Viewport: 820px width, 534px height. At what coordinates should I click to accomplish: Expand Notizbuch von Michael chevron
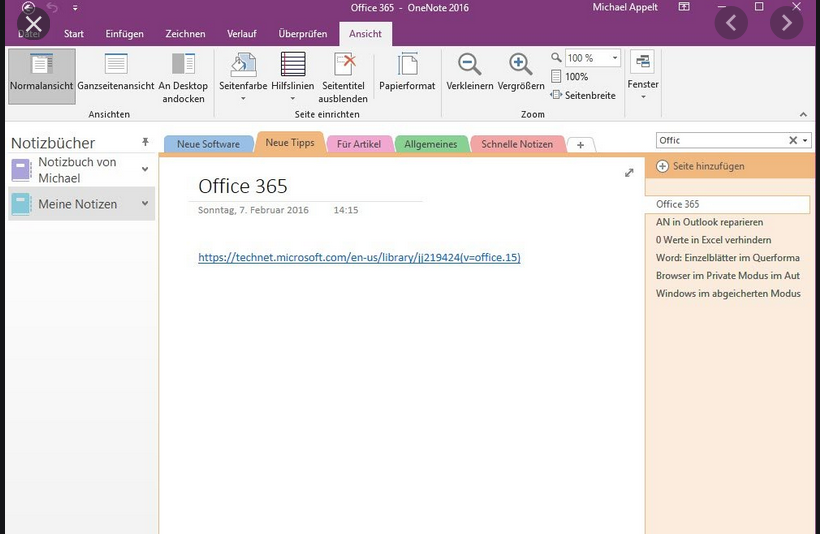[x=145, y=169]
